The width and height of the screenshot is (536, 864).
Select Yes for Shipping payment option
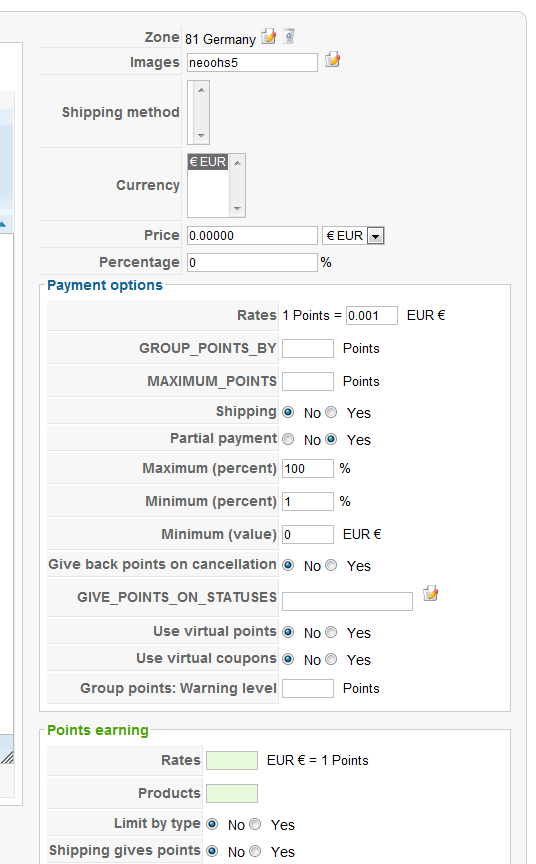point(331,412)
